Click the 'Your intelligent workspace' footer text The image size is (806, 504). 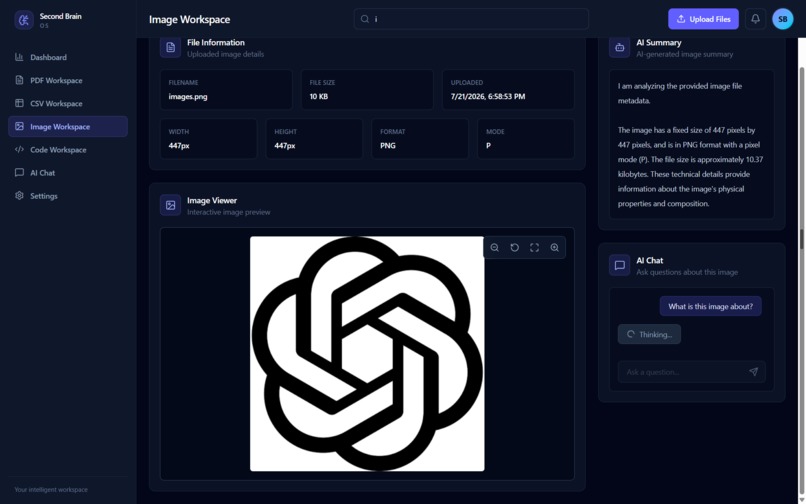pos(51,490)
